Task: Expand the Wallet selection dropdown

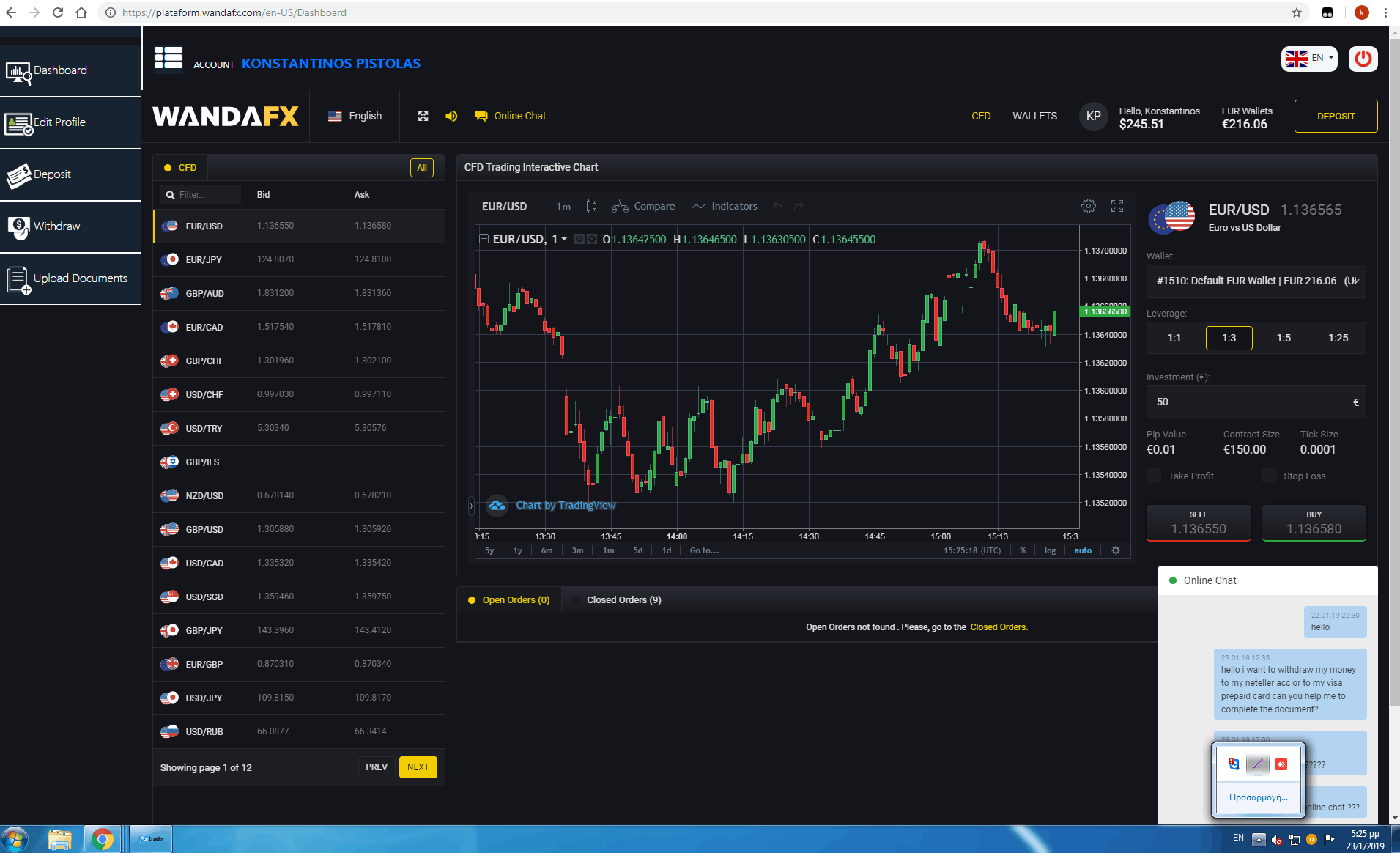Action: 1256,281
